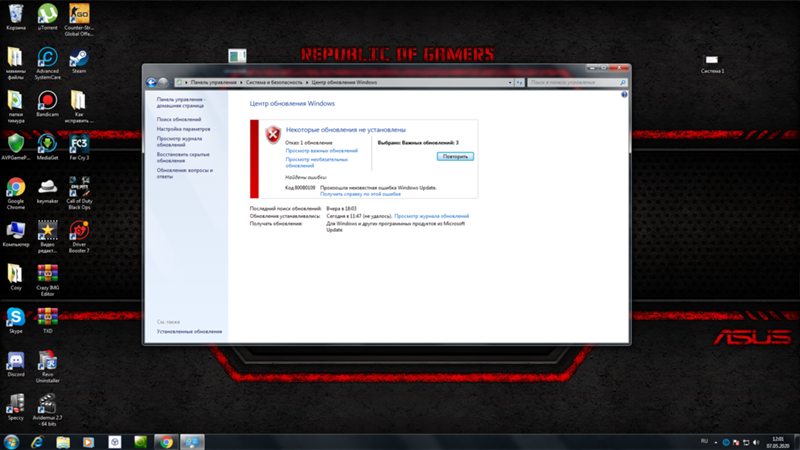Open Настройка параметров in the sidebar
The image size is (800, 450).
(183, 129)
